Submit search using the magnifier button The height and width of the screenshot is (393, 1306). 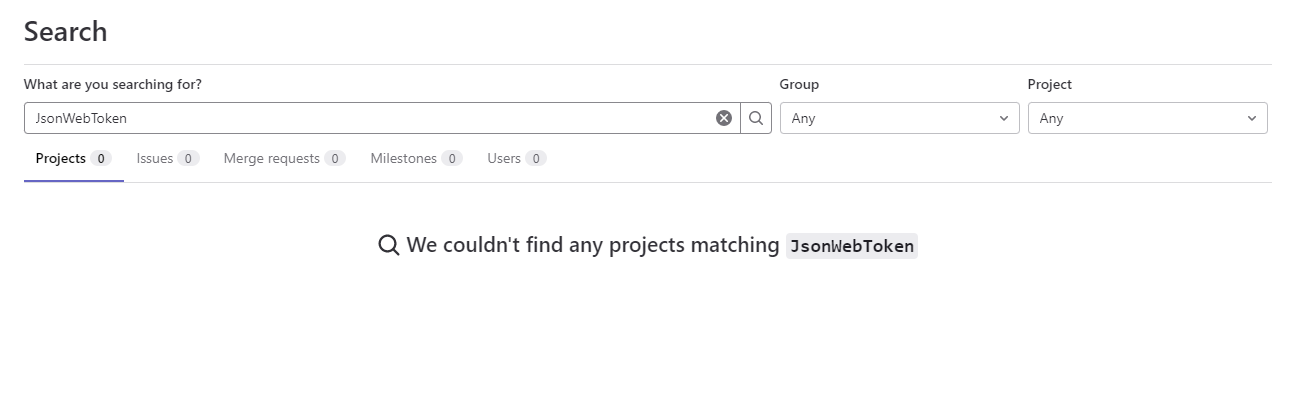[756, 118]
